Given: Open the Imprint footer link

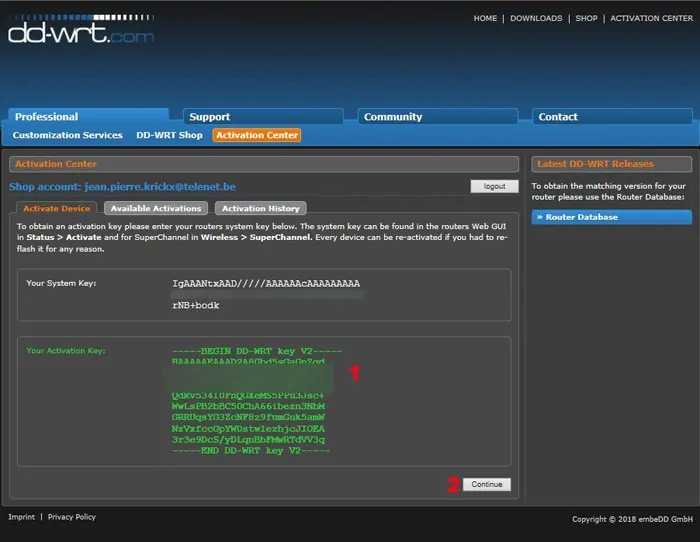Looking at the screenshot, I should coord(21,517).
